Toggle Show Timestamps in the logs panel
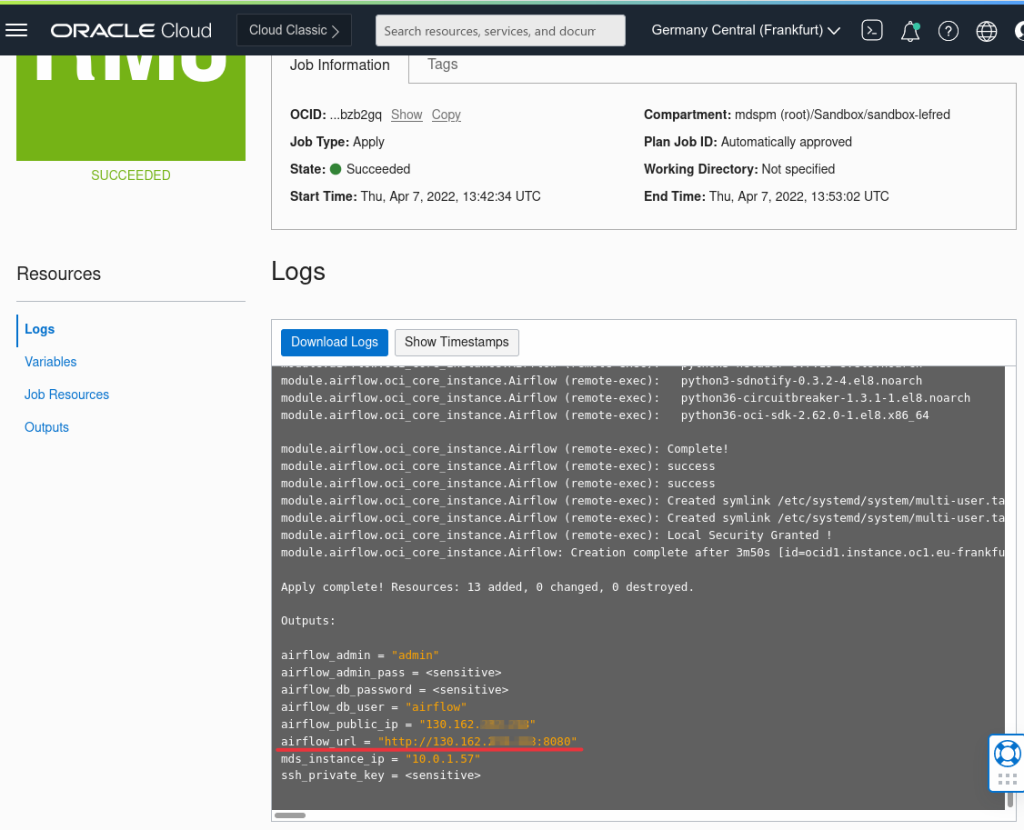The height and width of the screenshot is (830, 1024). tap(456, 342)
